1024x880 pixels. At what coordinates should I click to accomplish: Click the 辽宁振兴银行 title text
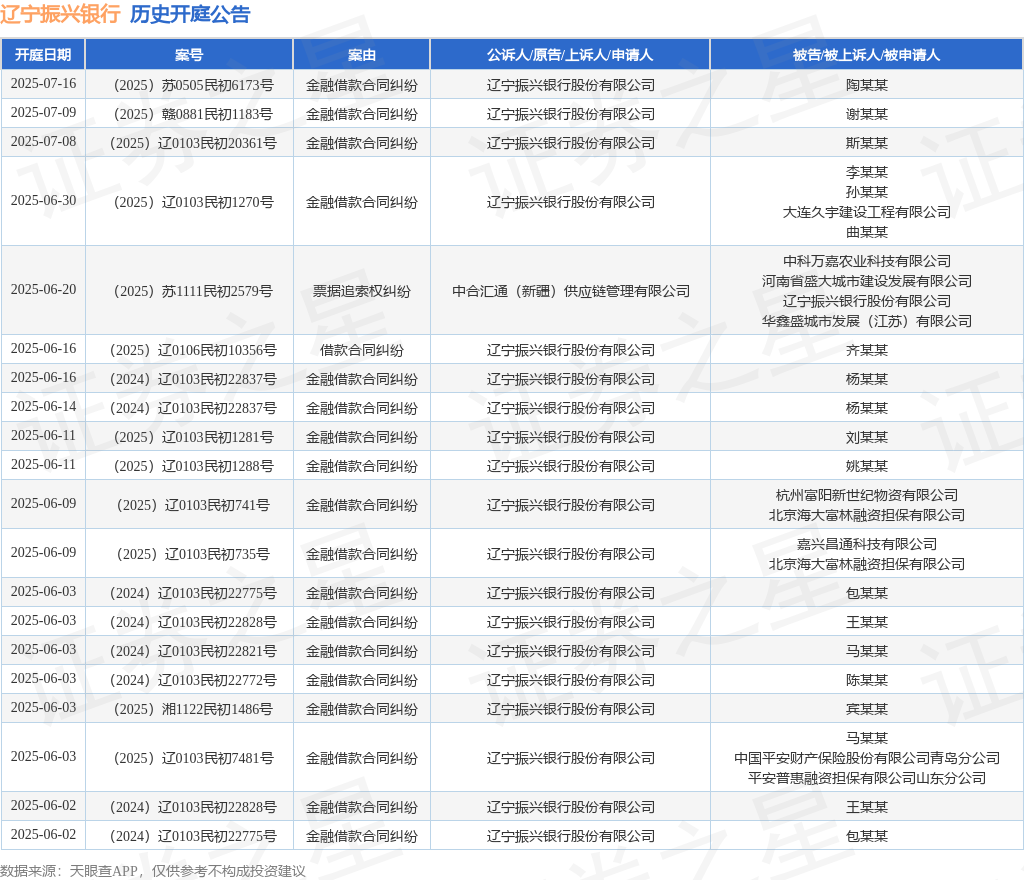click(x=60, y=14)
